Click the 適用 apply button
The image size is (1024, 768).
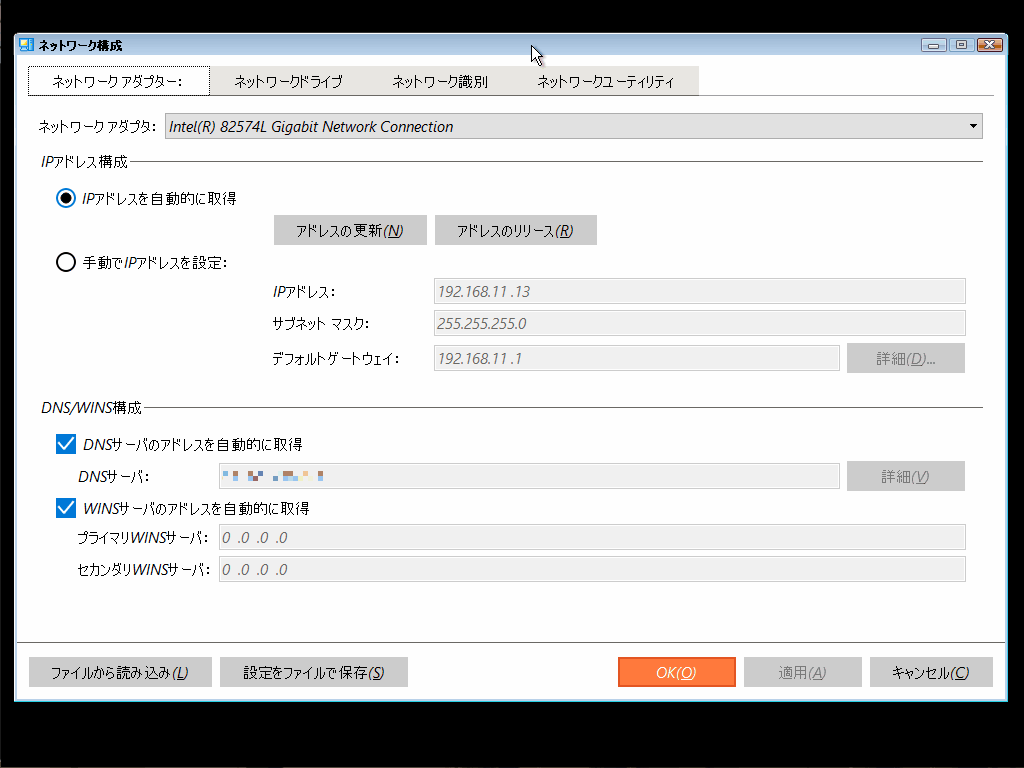[802, 672]
